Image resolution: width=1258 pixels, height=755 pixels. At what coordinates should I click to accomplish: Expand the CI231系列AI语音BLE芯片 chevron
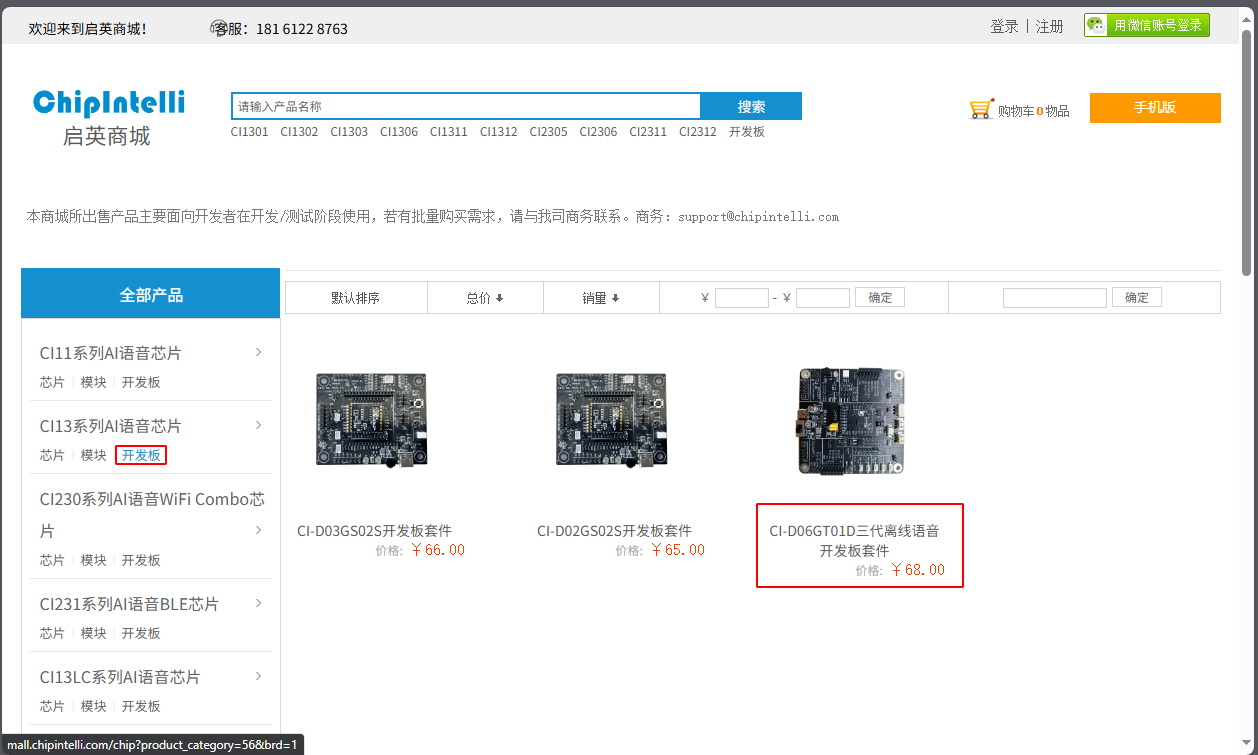coord(258,603)
